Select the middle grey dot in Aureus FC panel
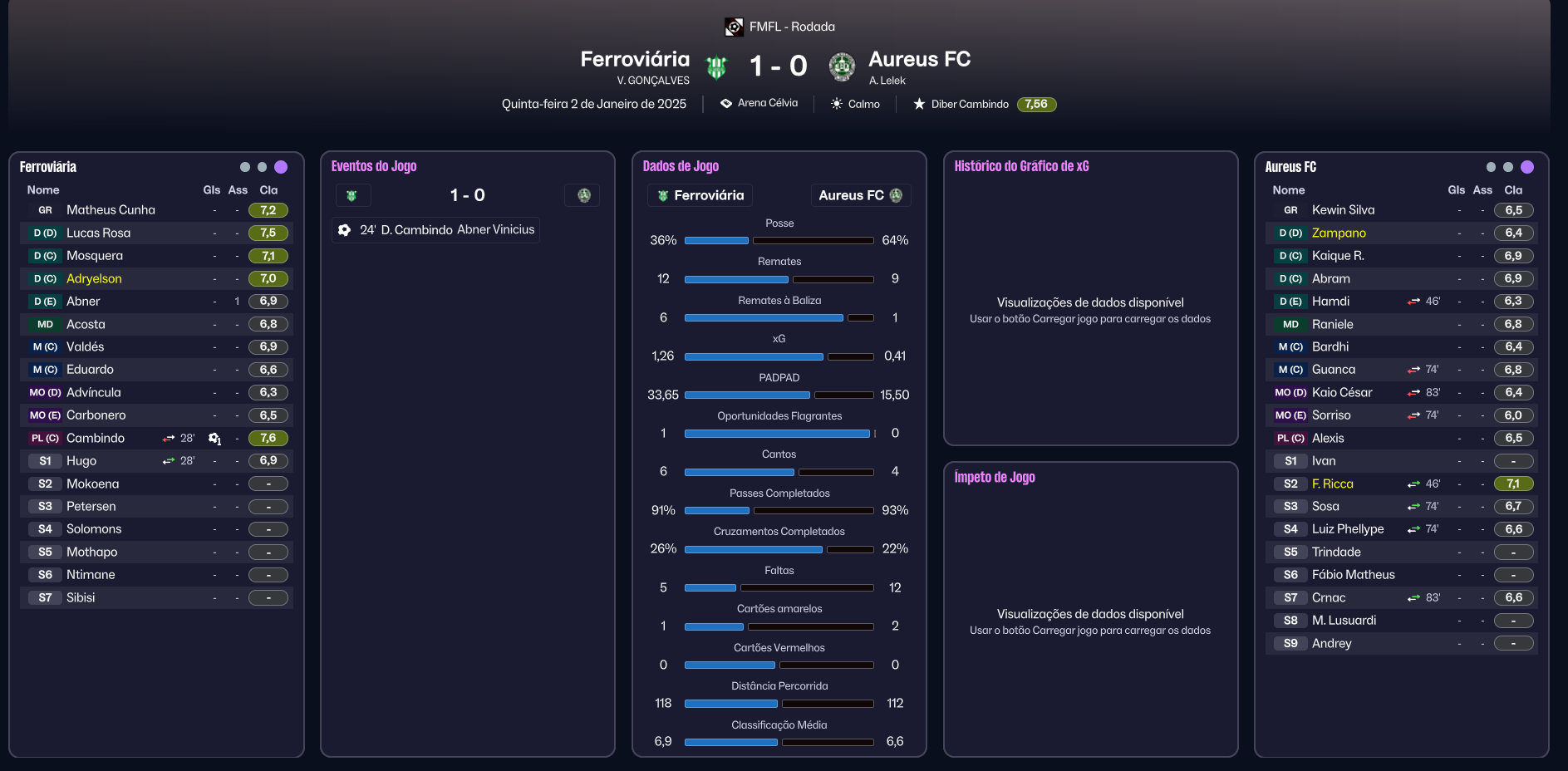This screenshot has width=1568, height=771. 1508,167
